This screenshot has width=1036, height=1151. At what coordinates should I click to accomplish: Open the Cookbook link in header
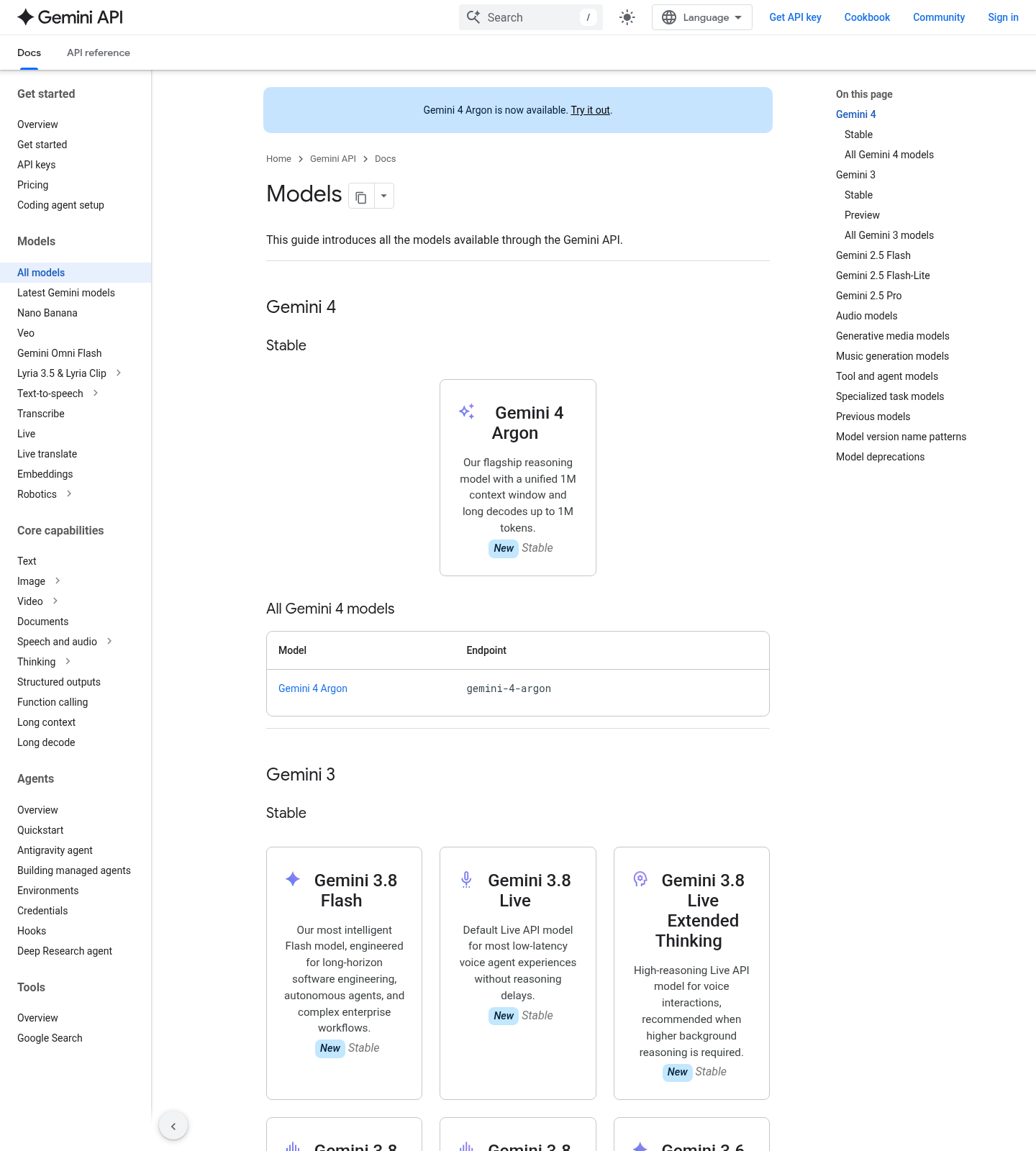(867, 17)
